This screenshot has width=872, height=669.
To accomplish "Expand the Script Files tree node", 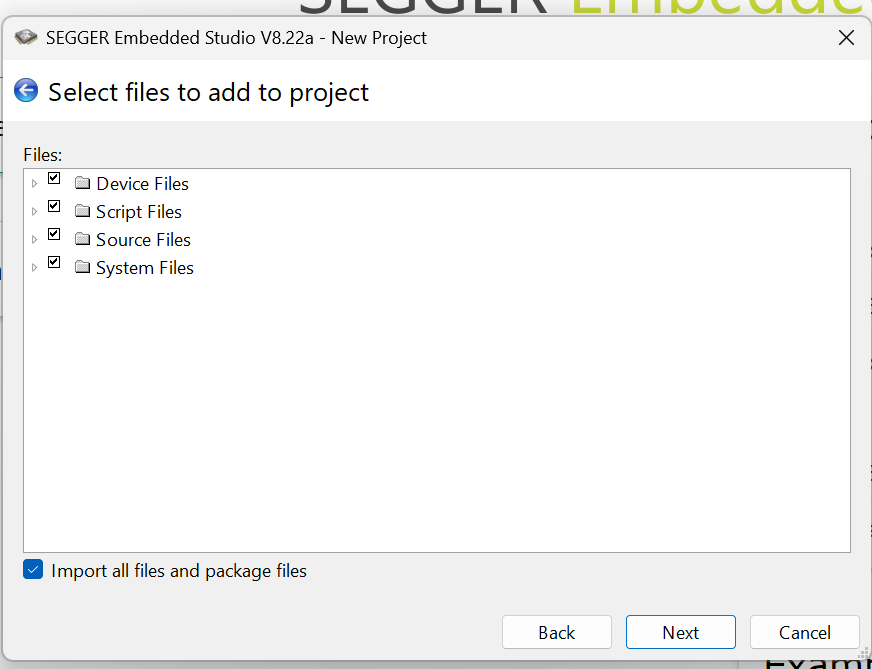I will tap(34, 212).
